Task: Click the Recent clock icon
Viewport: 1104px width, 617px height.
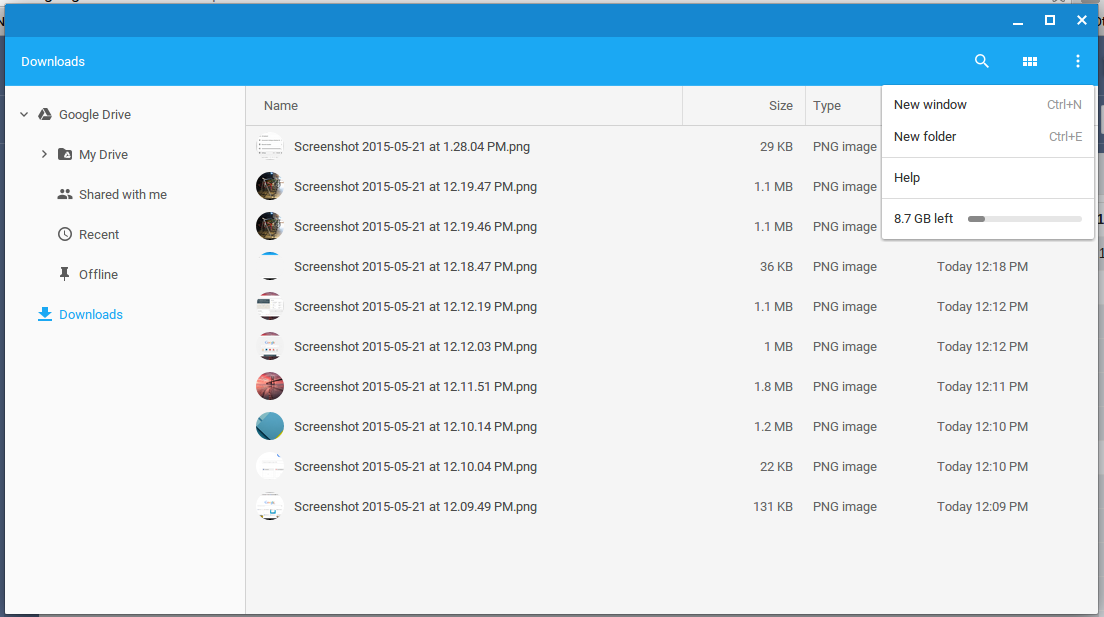Action: pos(65,234)
